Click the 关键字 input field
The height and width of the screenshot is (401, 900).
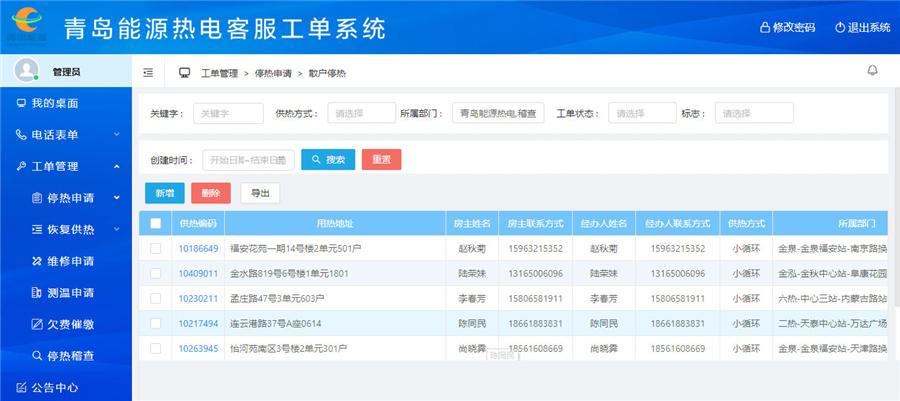click(x=228, y=114)
